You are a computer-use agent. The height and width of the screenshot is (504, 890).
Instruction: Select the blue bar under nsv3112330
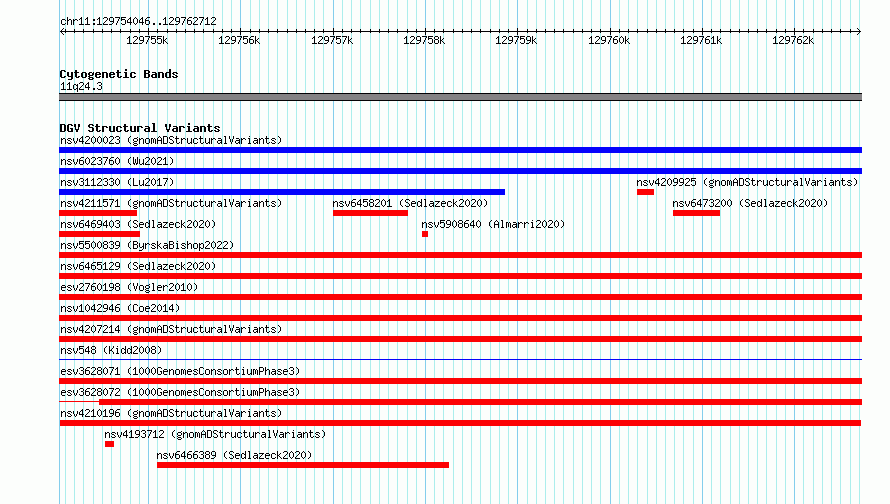[x=282, y=192]
